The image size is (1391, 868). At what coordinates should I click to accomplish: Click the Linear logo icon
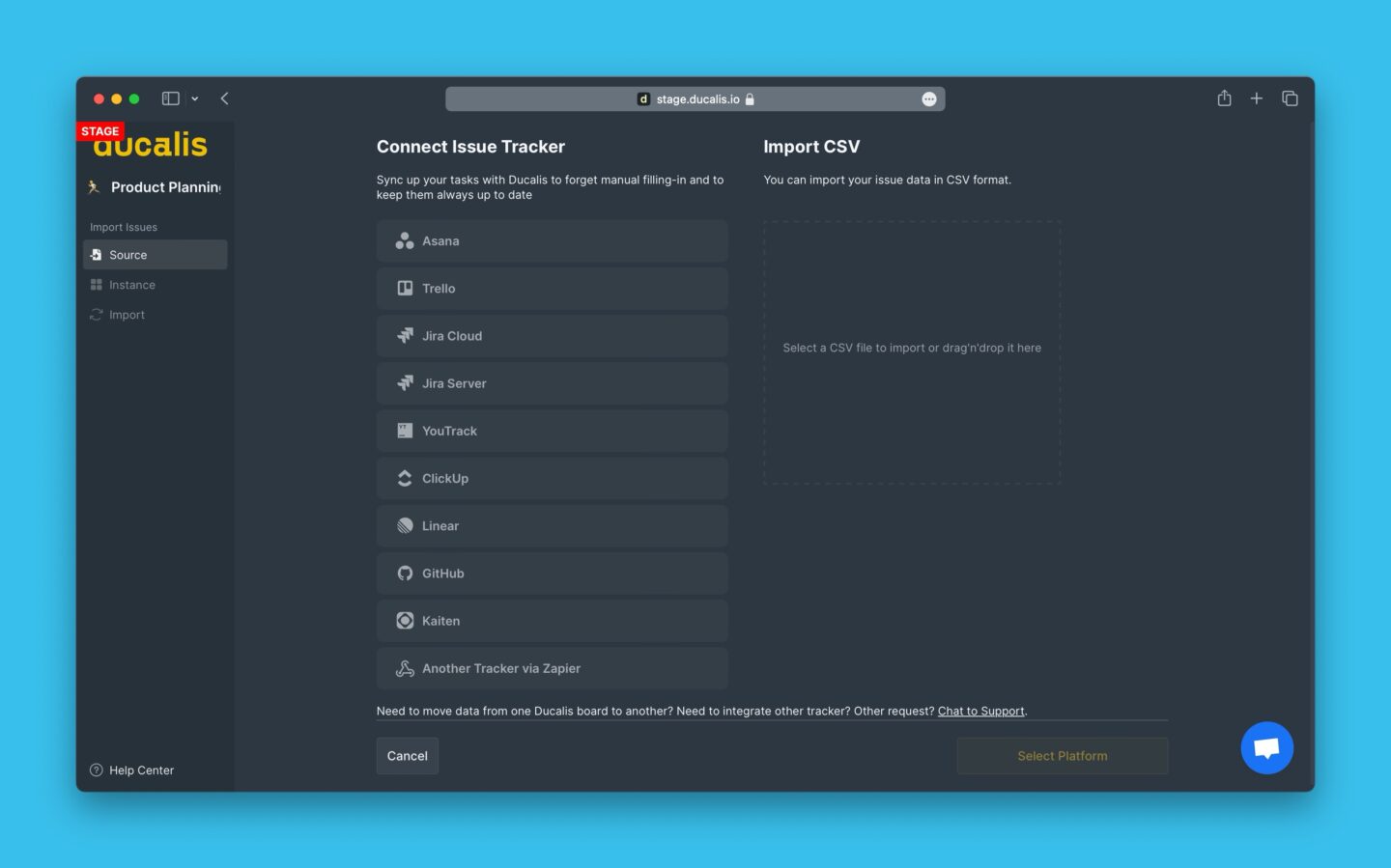(405, 526)
